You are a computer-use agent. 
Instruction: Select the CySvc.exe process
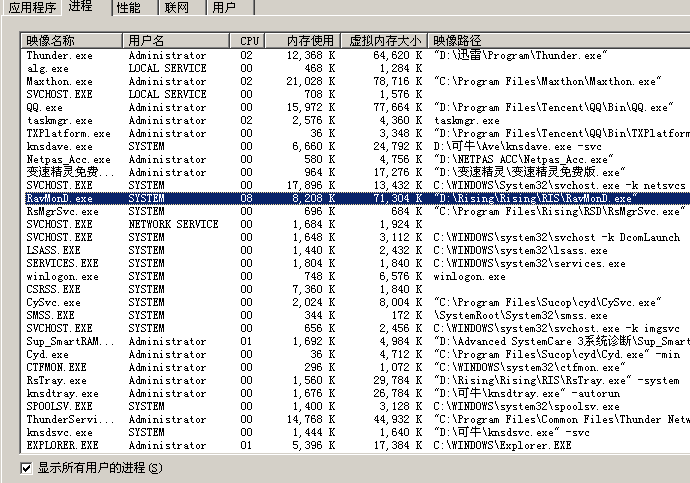356,302
